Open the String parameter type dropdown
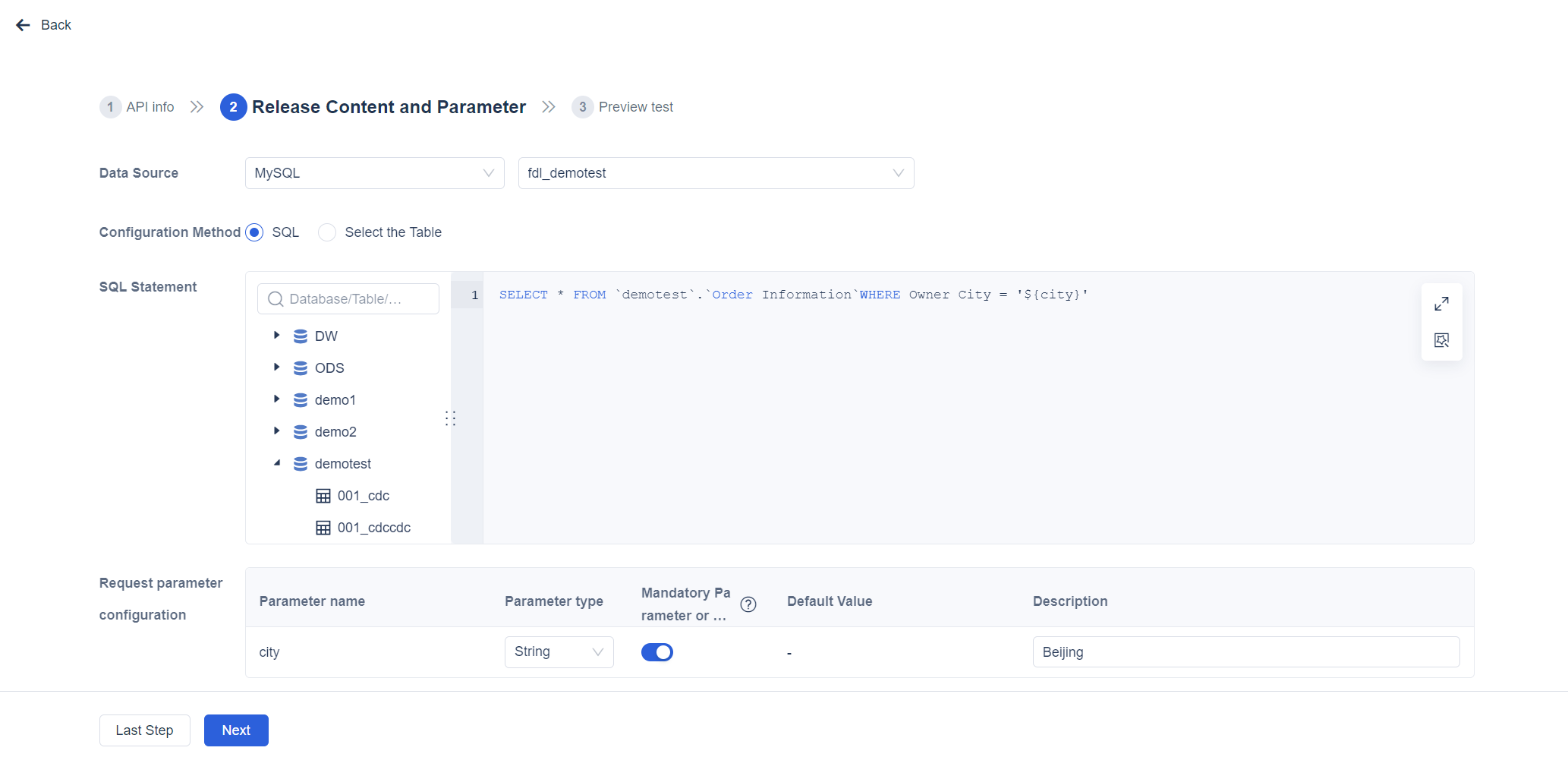 [x=559, y=652]
